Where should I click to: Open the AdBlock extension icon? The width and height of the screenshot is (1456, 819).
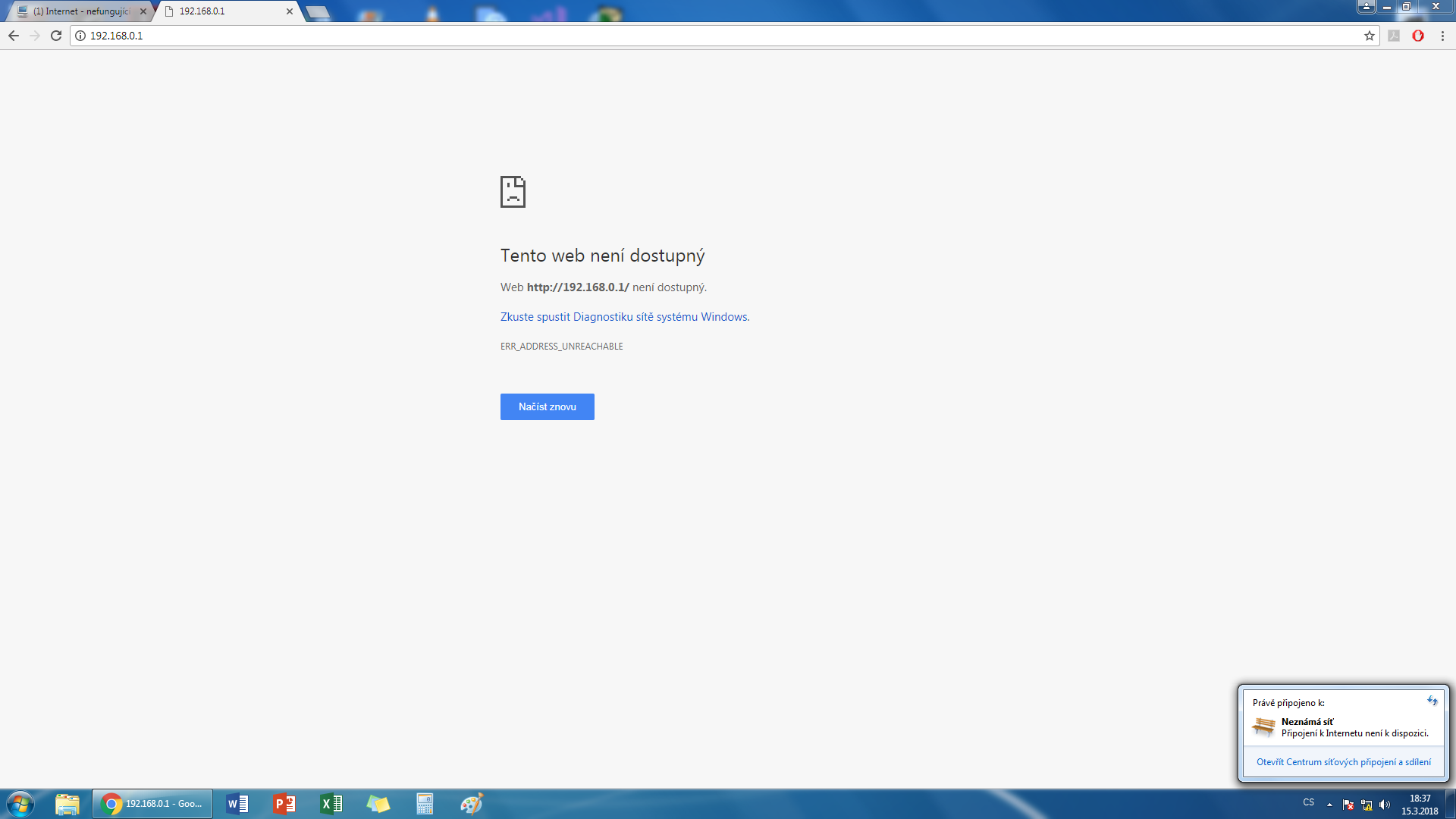click(1417, 36)
